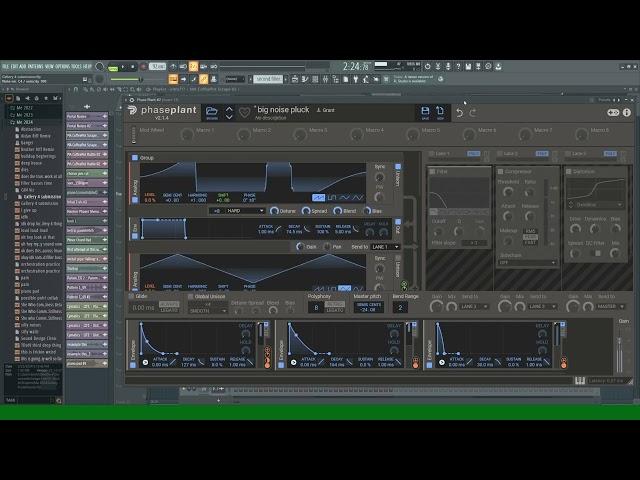Toggle the on-screen keyboard icon at plugin bottom
The width and height of the screenshot is (640, 480).
[x=580, y=381]
